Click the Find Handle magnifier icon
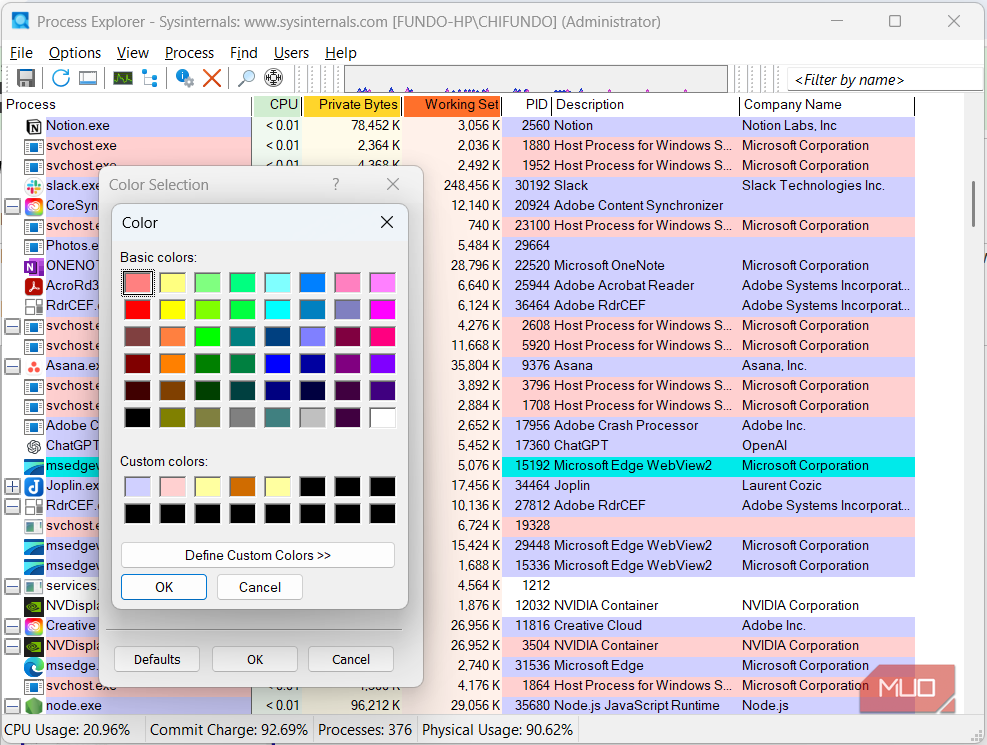 point(246,78)
